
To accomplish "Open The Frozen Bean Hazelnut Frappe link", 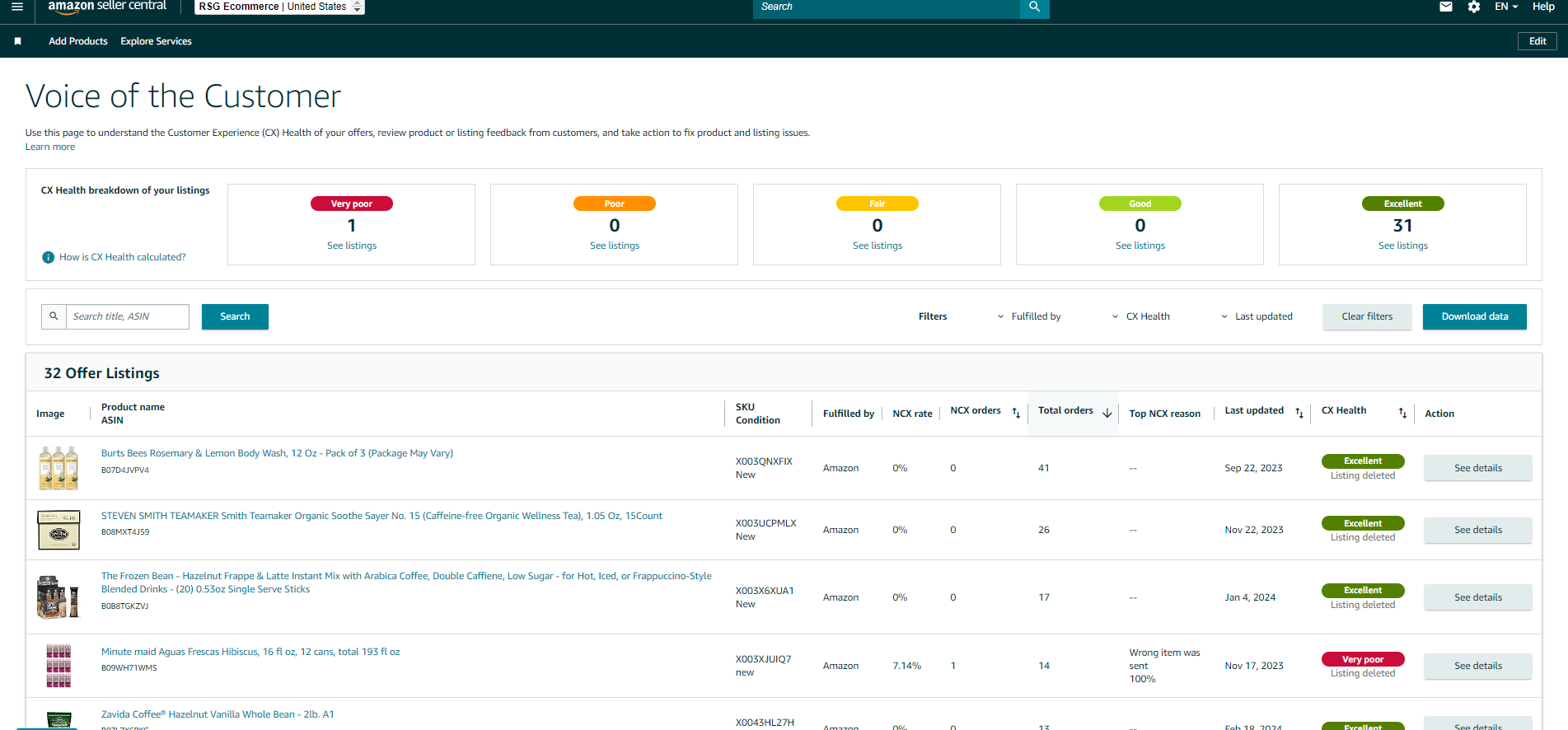I will tap(406, 583).
